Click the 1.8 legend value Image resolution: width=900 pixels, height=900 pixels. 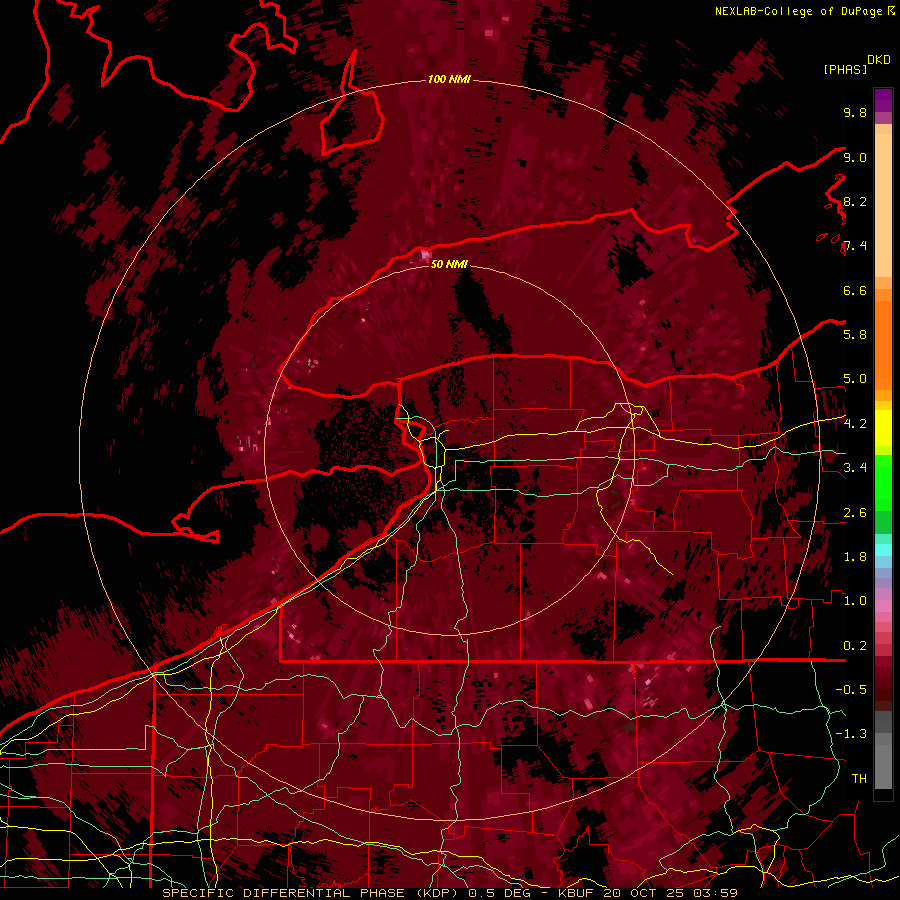tap(855, 557)
